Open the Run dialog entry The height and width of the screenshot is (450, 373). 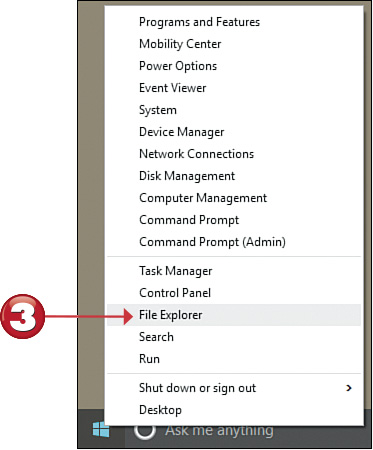click(x=233, y=359)
